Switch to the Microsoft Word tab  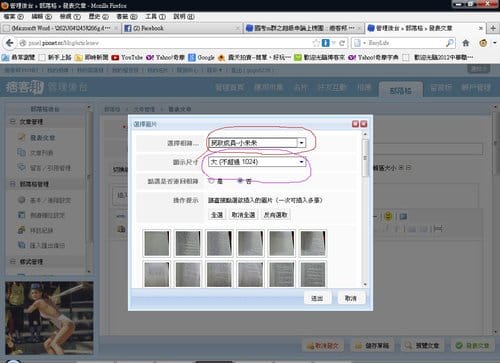[x=60, y=28]
